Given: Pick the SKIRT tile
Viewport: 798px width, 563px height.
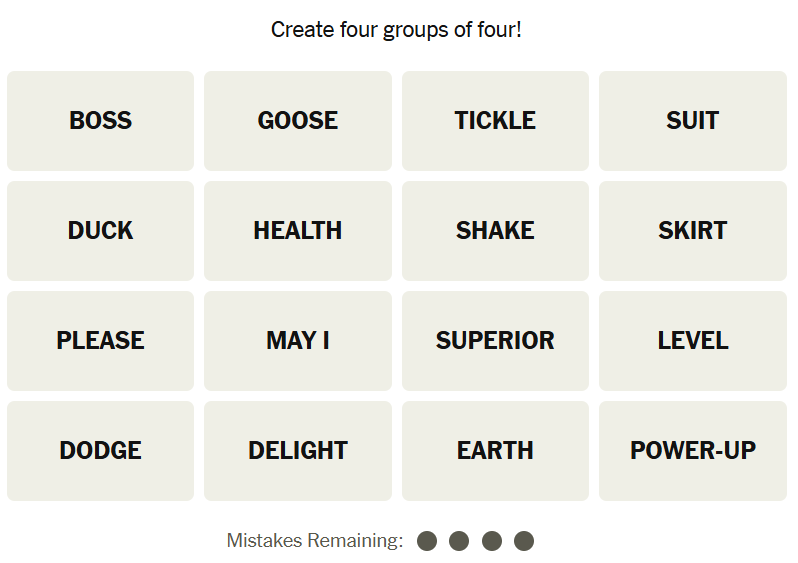Looking at the screenshot, I should click(x=692, y=231).
